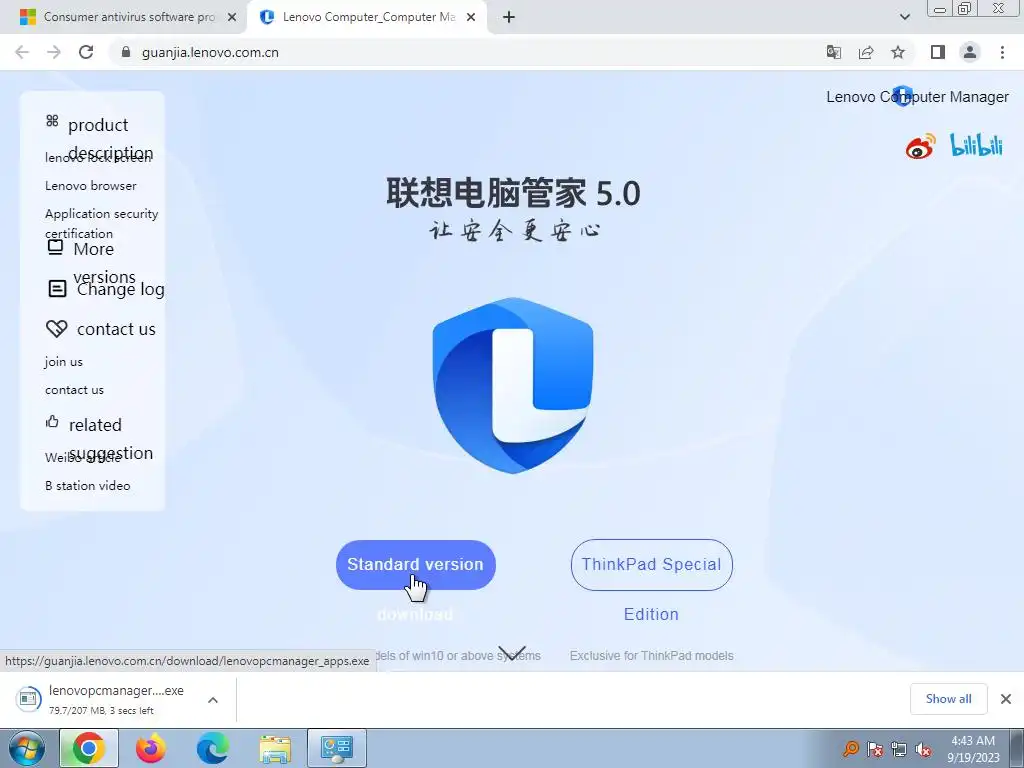Open the taskbar clock and date
Image resolution: width=1024 pixels, height=768 pixels.
[973, 749]
